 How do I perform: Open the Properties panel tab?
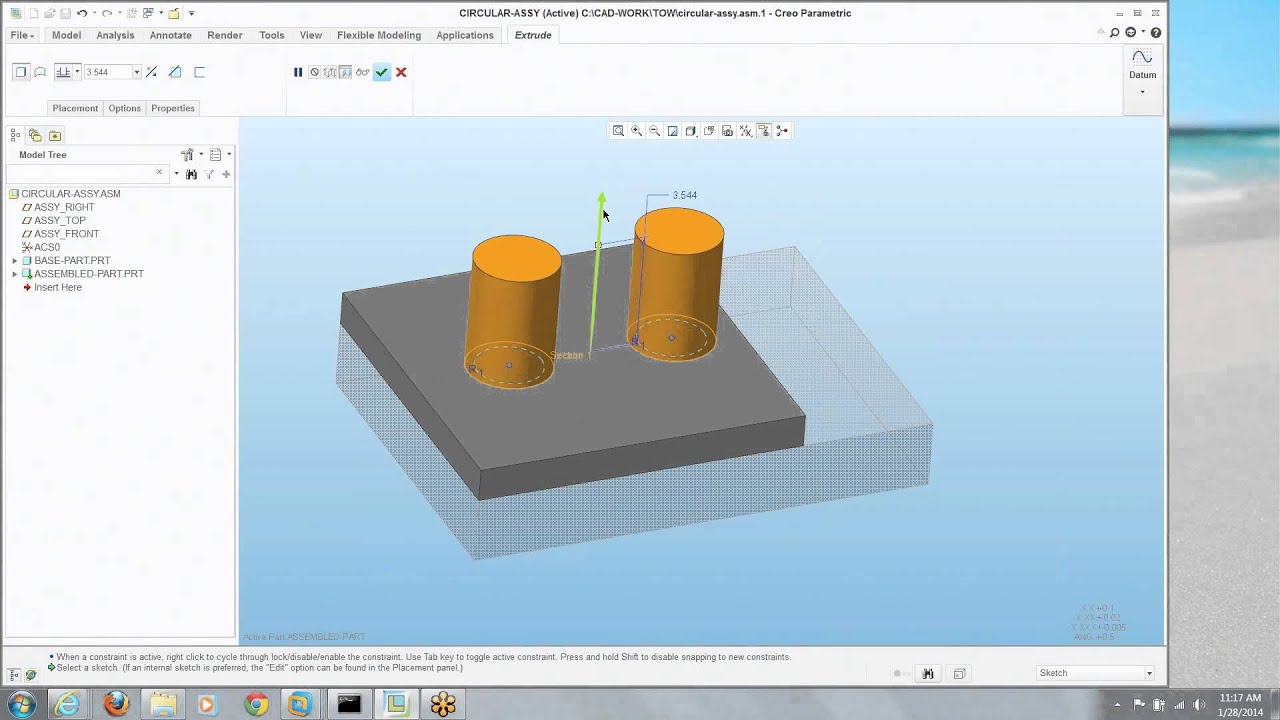tap(173, 108)
